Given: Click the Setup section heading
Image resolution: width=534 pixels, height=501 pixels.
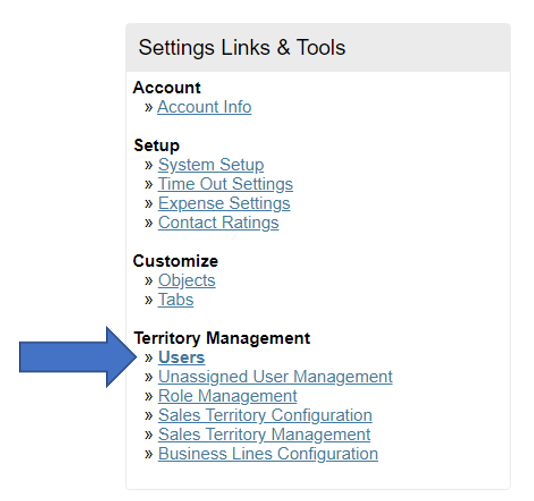Looking at the screenshot, I should click(x=157, y=146).
